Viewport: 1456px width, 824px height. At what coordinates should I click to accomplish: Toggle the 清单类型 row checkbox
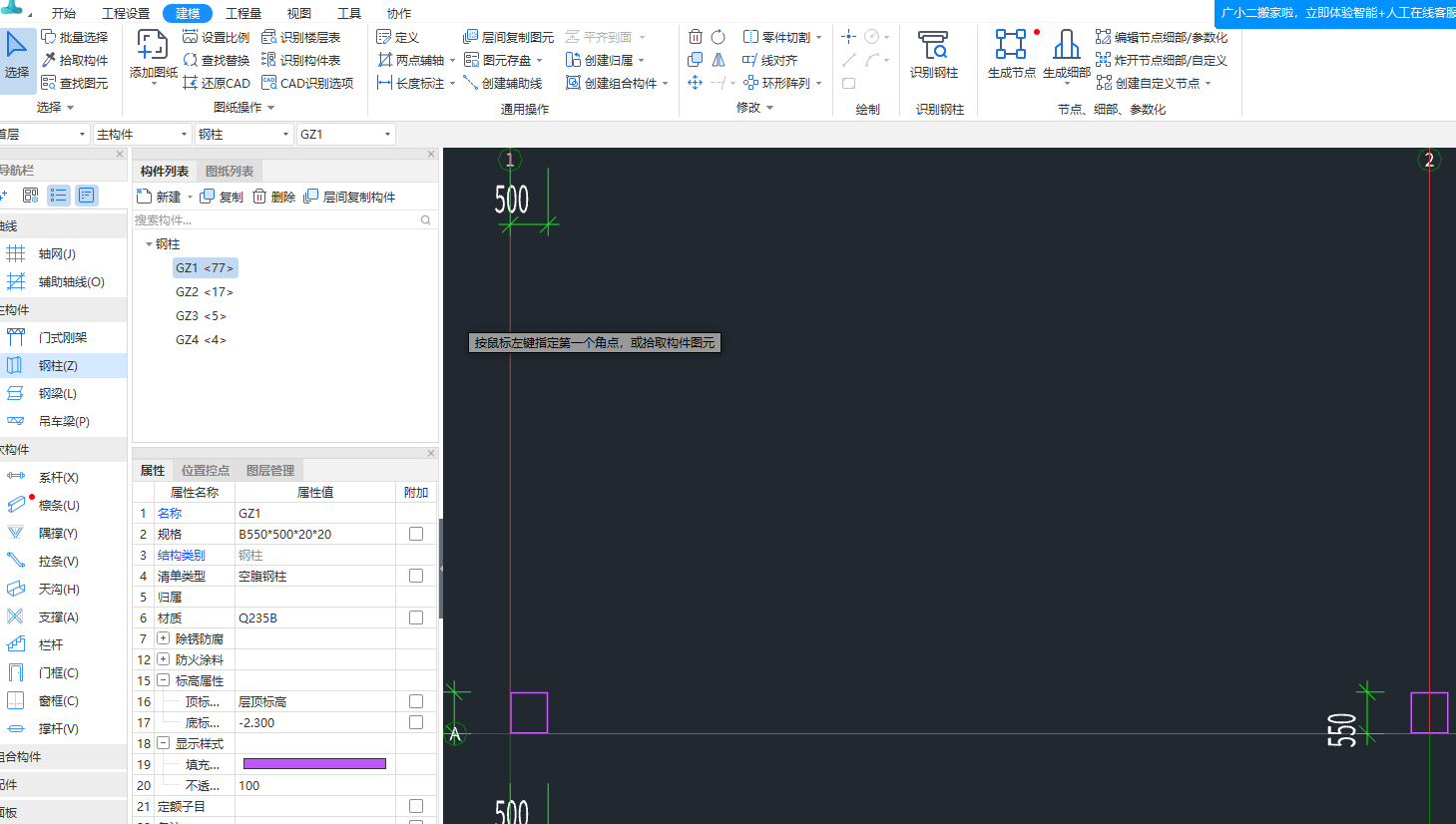[x=416, y=576]
